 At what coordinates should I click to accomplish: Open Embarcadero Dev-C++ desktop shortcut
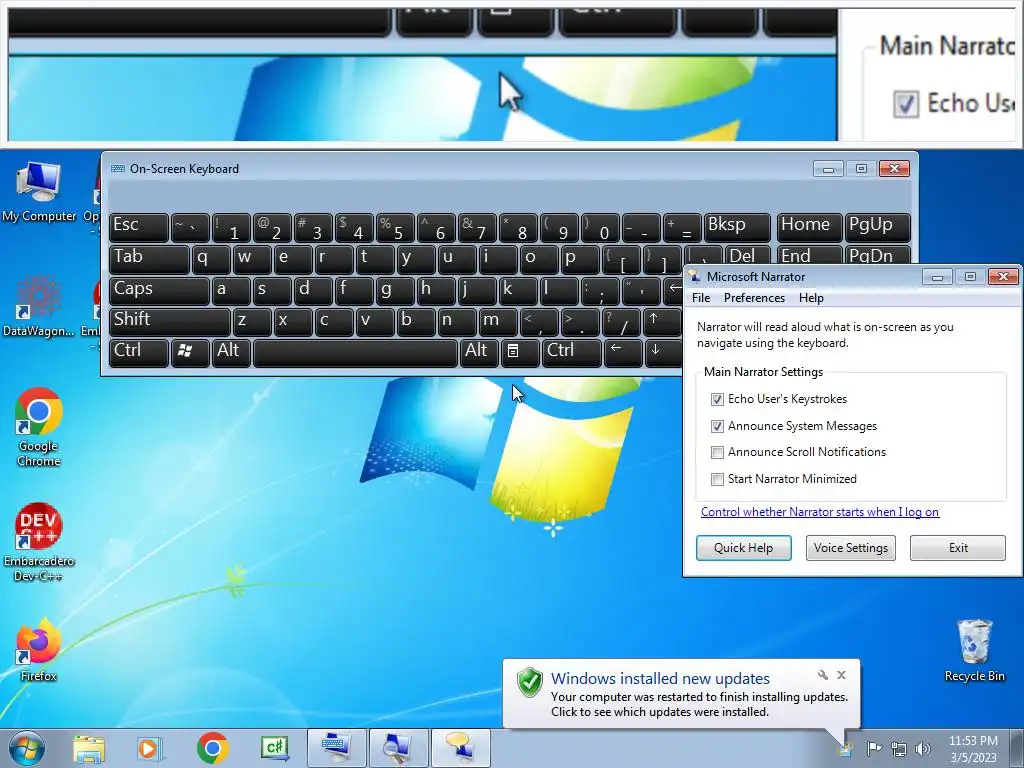[39, 542]
